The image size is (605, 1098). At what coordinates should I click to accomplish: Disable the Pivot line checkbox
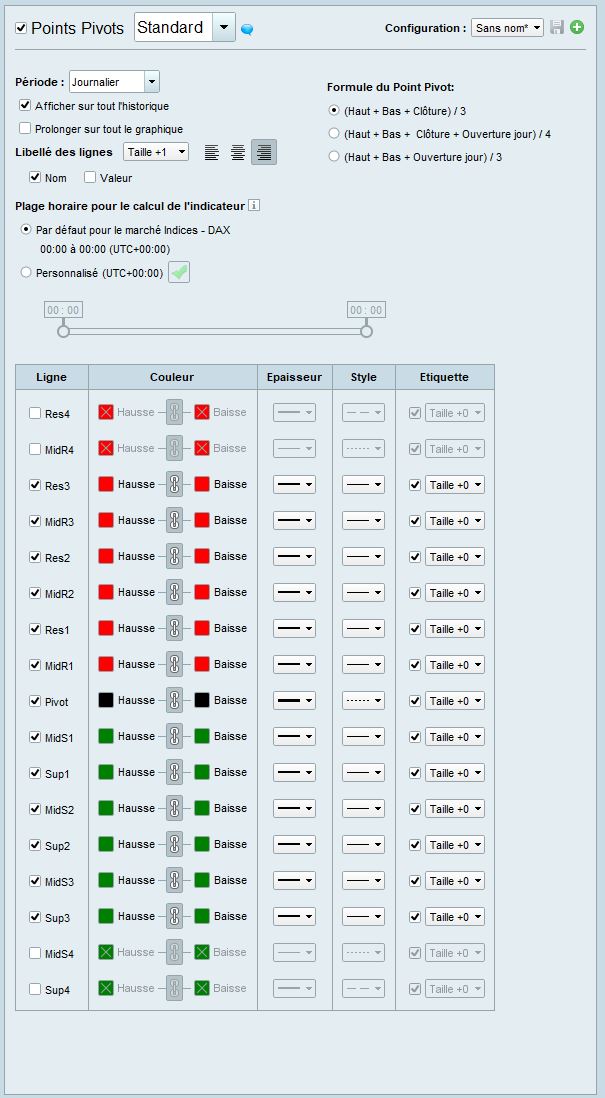(x=35, y=701)
